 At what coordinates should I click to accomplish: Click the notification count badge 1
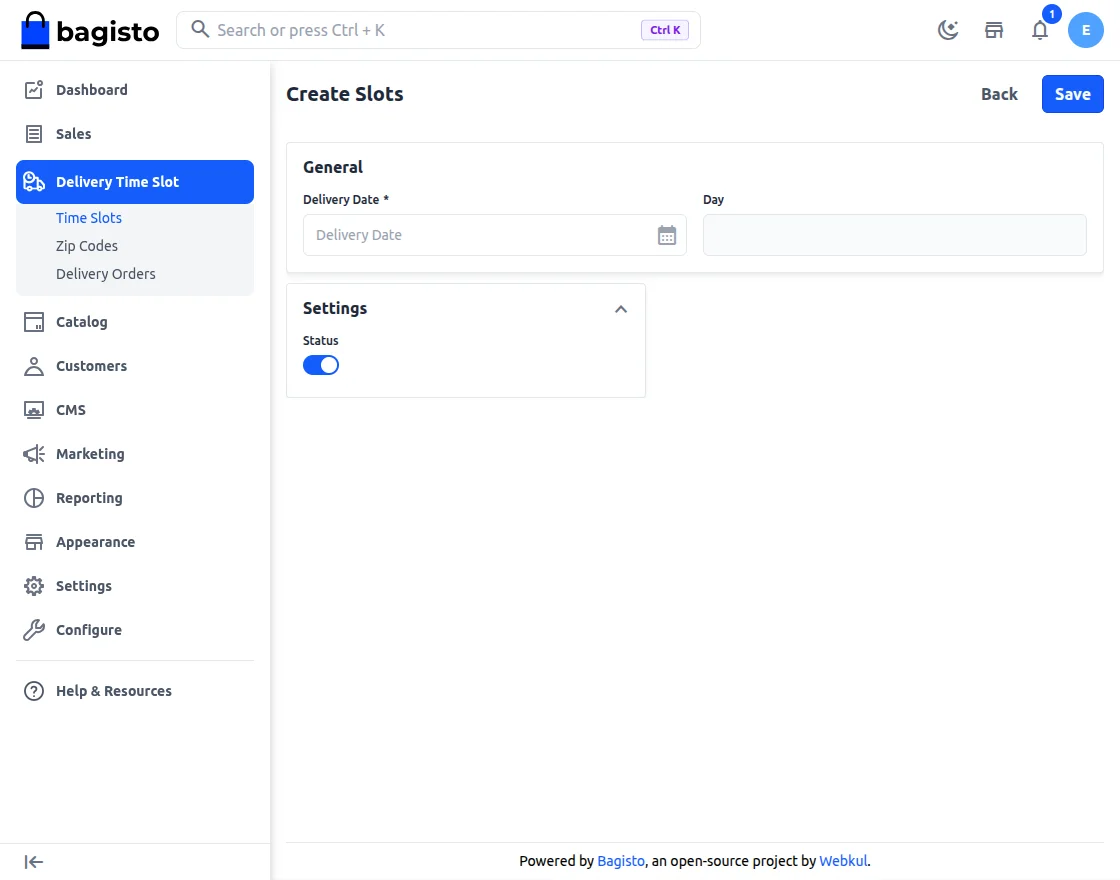point(1051,14)
